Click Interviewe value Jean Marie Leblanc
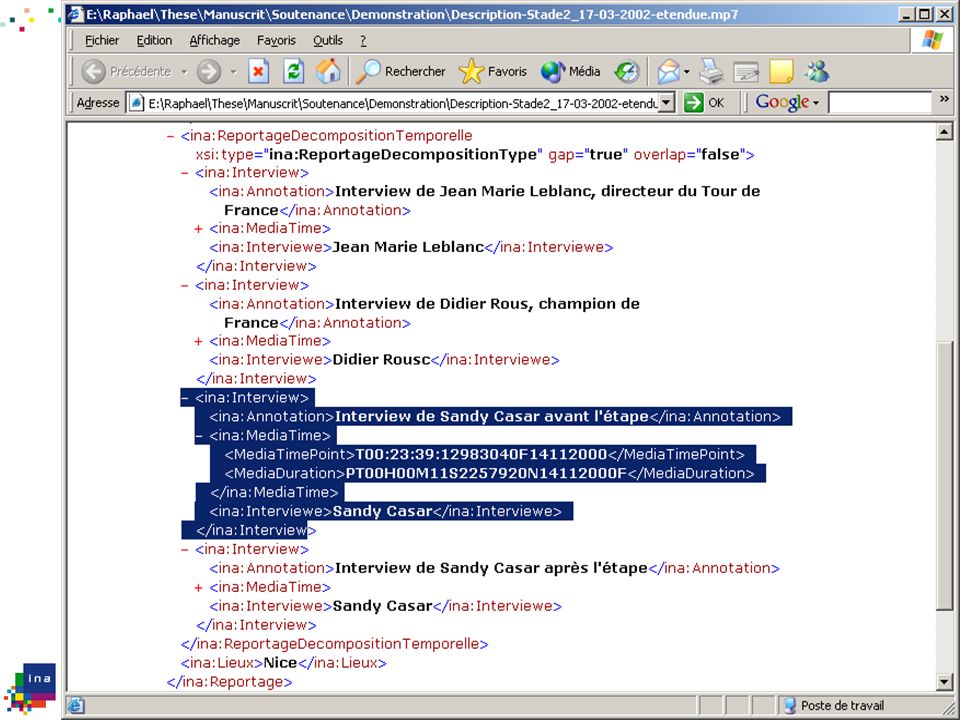The width and height of the screenshot is (960, 720). (x=408, y=247)
